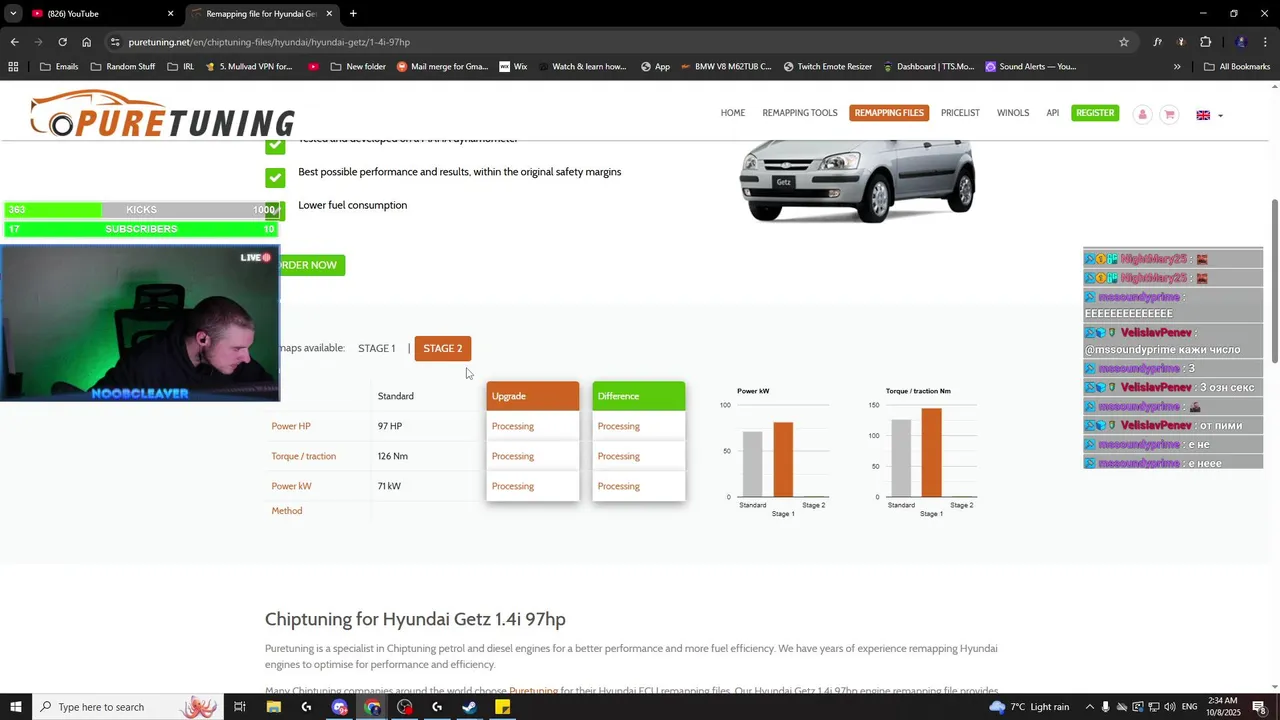Image resolution: width=1280 pixels, height=720 pixels.
Task: Click the ORDER NOW button
Action: click(311, 265)
